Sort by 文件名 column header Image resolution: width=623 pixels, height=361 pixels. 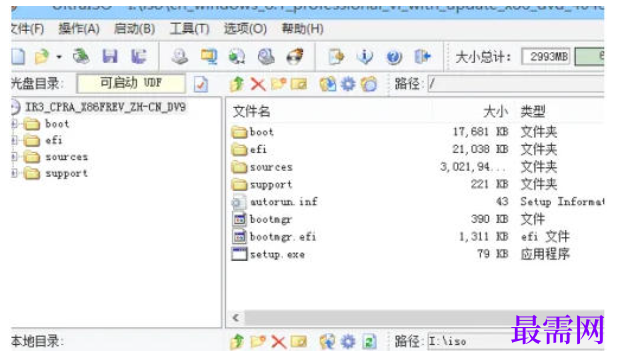(x=252, y=112)
